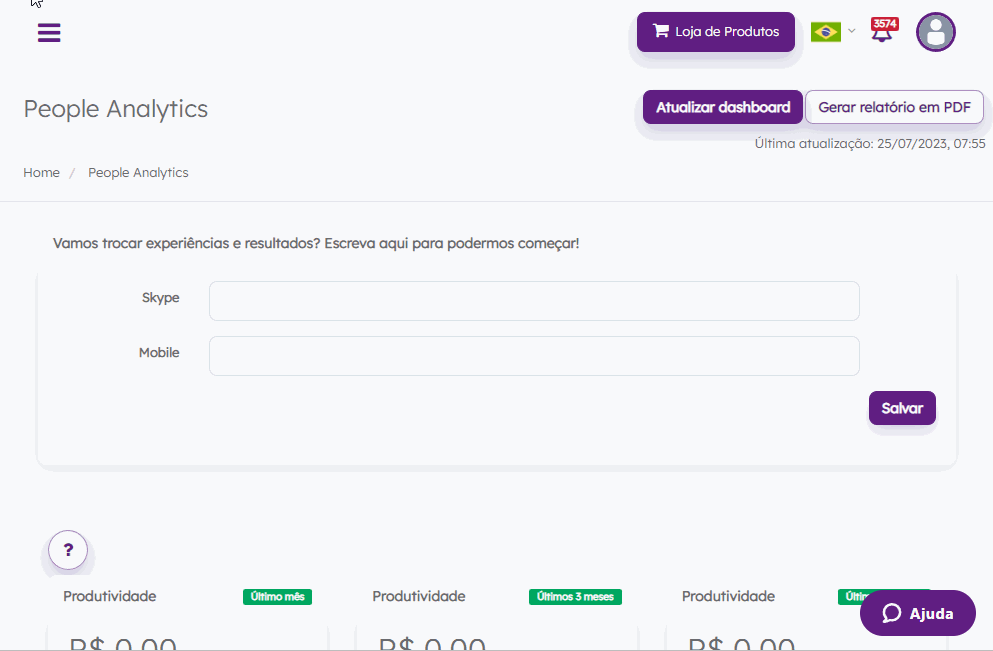Open the notifications bell
Image resolution: width=993 pixels, height=651 pixels.
click(882, 32)
